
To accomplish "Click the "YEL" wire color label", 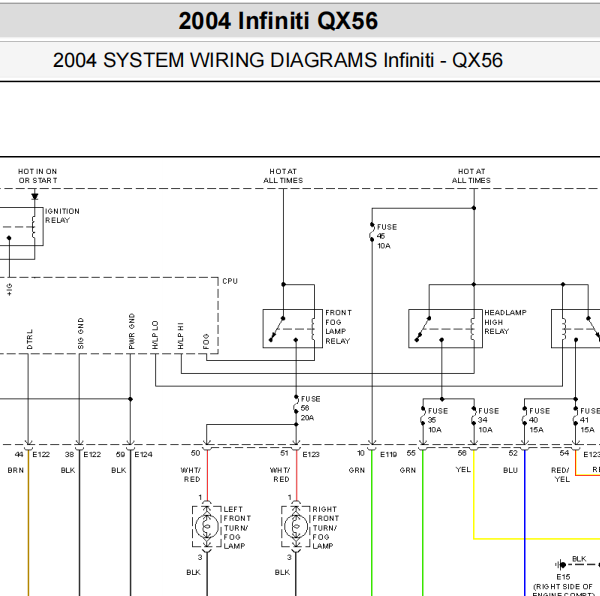I will click(463, 469).
